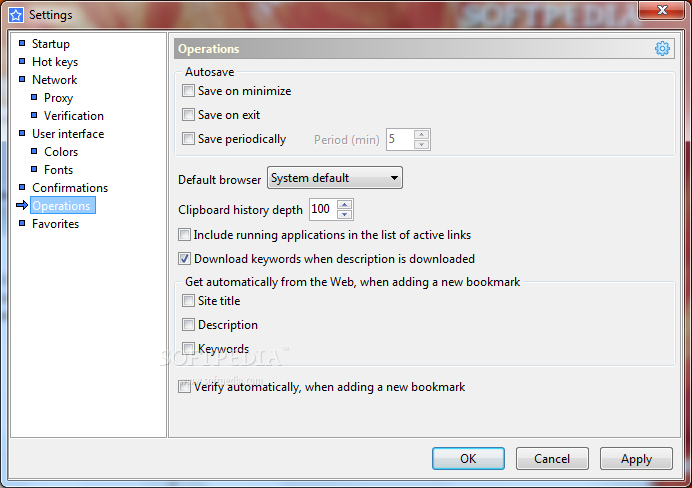The height and width of the screenshot is (488, 692).
Task: Decrease Clipboard history depth with down arrow
Action: [x=344, y=214]
